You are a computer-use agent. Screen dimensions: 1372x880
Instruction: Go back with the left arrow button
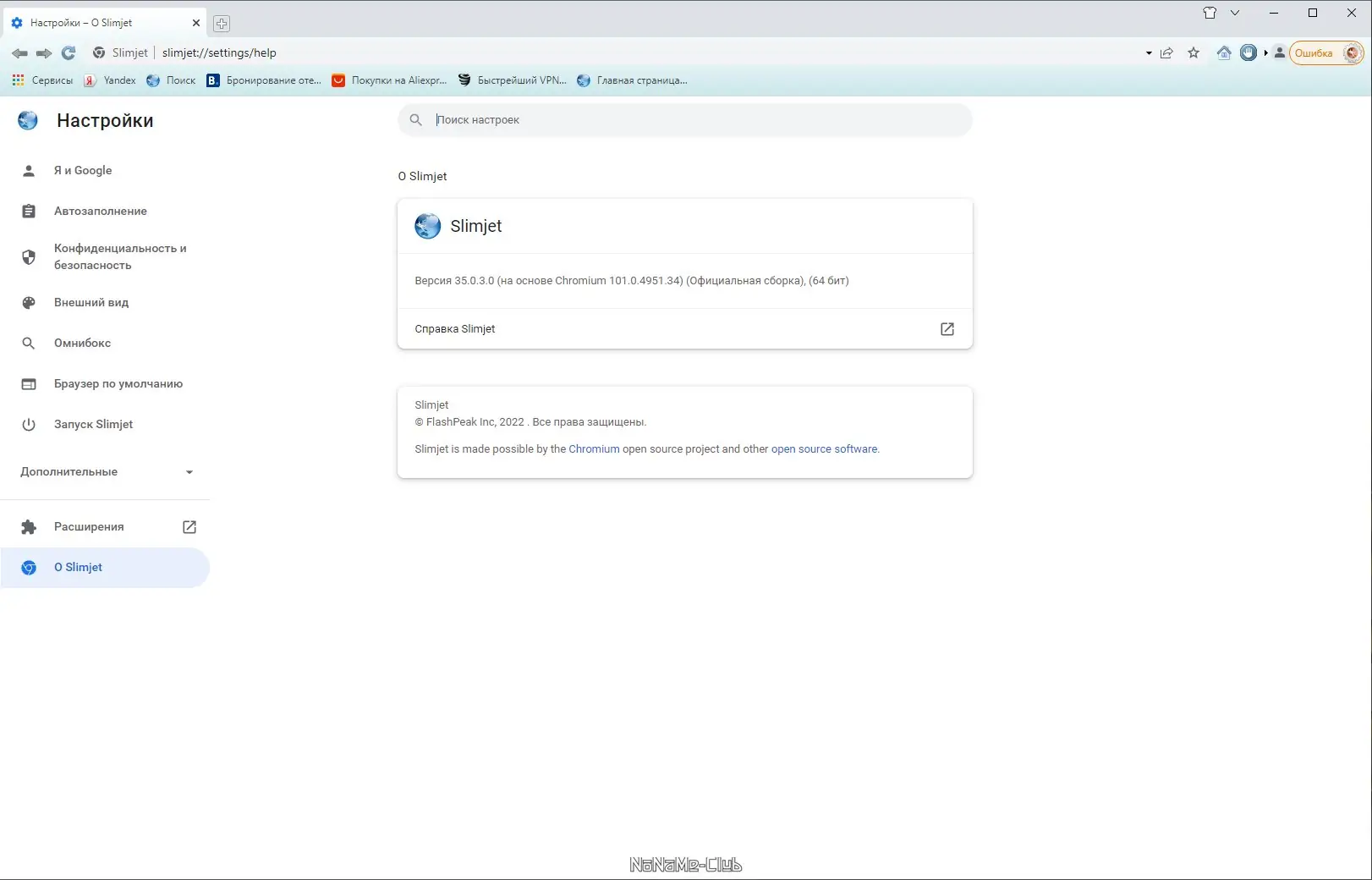pyautogui.click(x=19, y=53)
